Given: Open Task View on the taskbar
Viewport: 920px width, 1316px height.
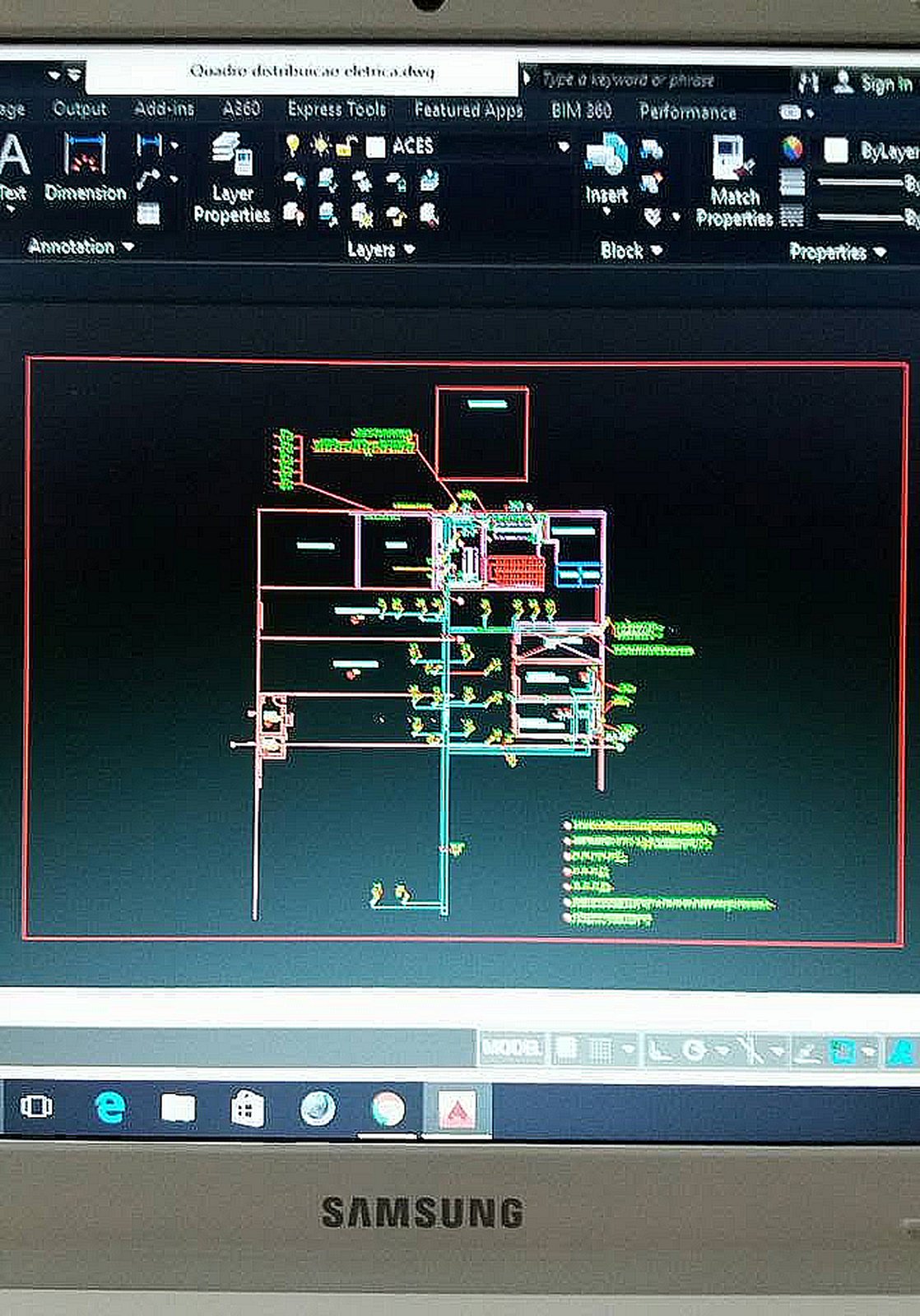Looking at the screenshot, I should (x=36, y=1107).
